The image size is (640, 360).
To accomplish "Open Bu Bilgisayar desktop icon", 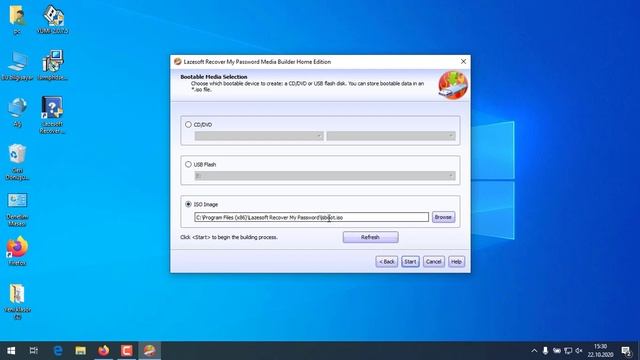I will click(17, 66).
